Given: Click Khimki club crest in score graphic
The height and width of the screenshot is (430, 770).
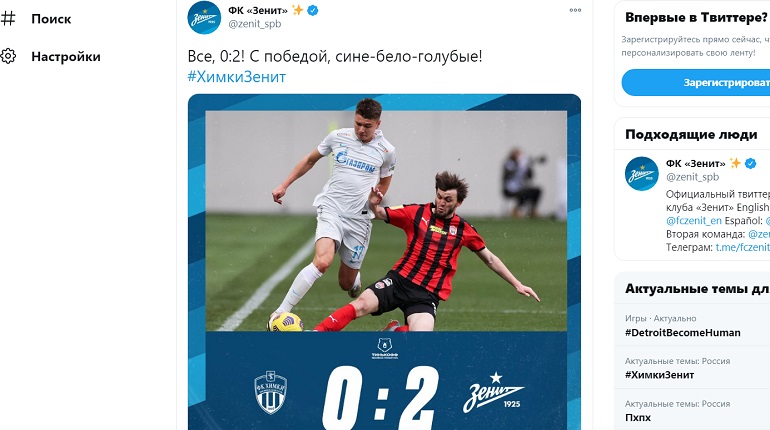Looking at the screenshot, I should pyautogui.click(x=271, y=392).
